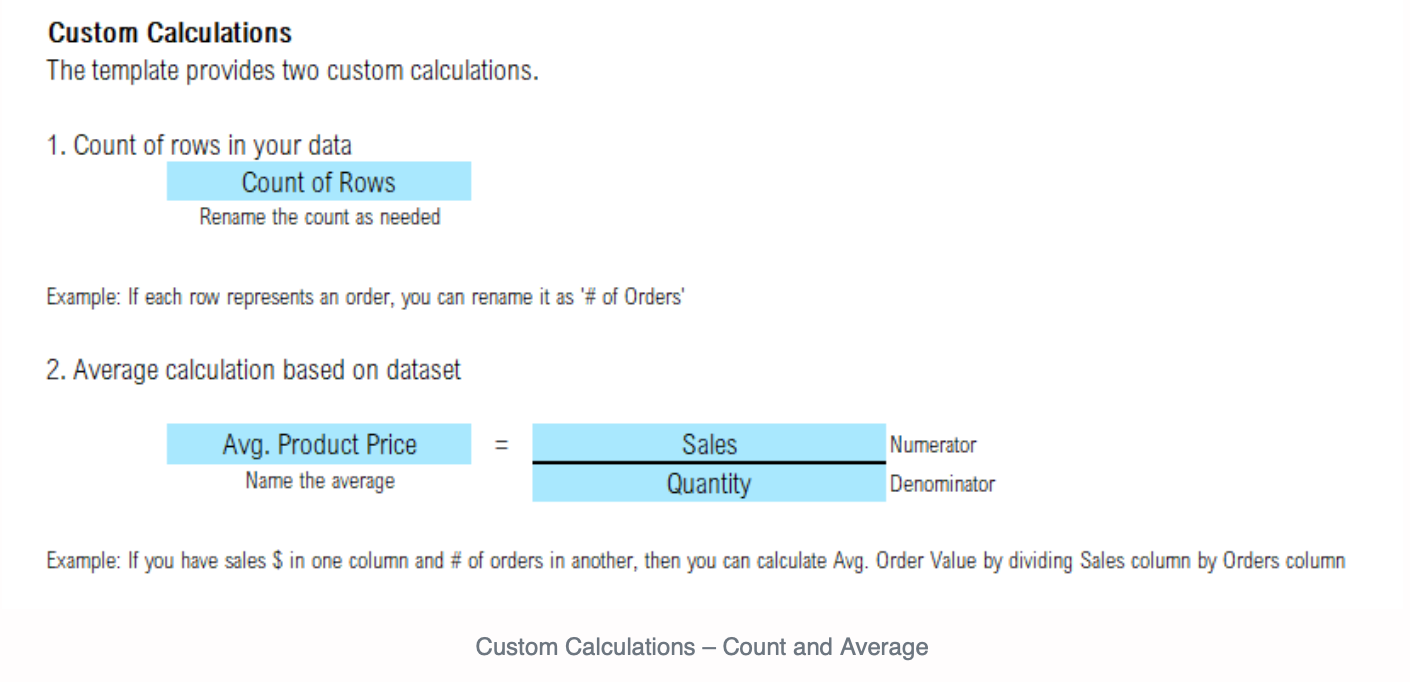Screen dimensions: 1410x682
Task: Click the division line between Sales and Quantity
Action: (x=709, y=463)
